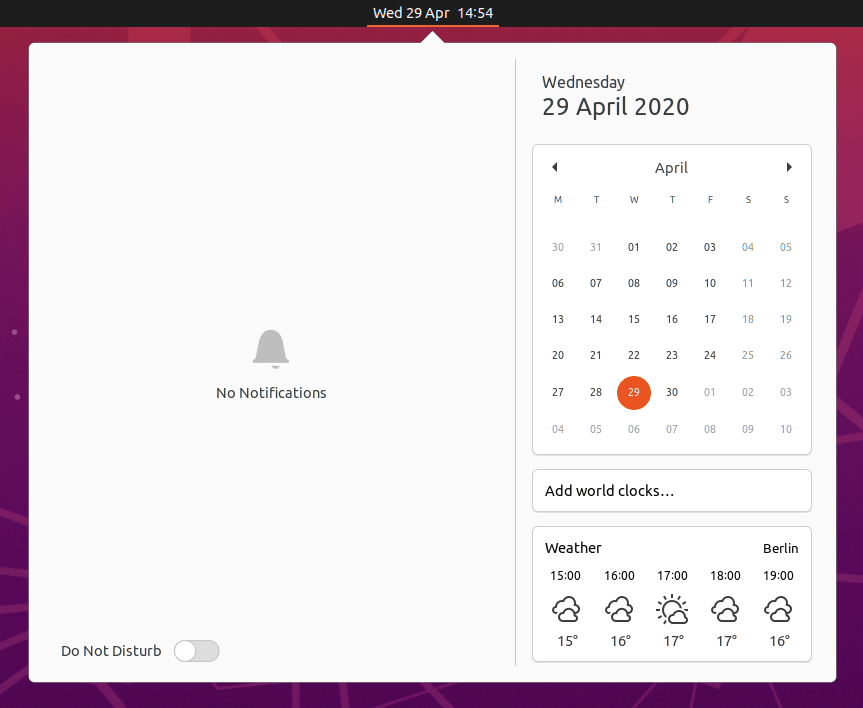Select April 15 in the calendar
863x708 pixels.
point(634,319)
